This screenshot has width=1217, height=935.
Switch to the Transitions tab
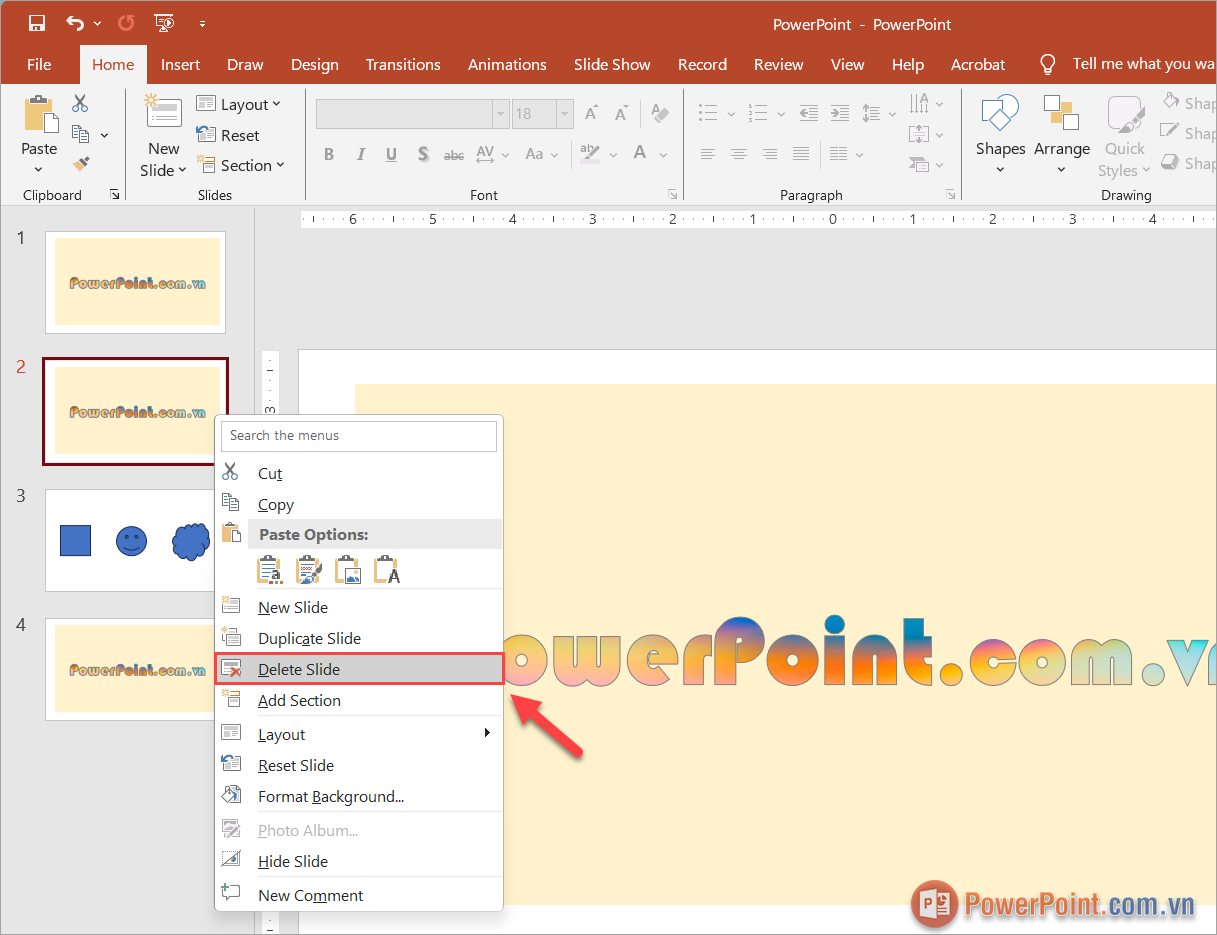[403, 64]
